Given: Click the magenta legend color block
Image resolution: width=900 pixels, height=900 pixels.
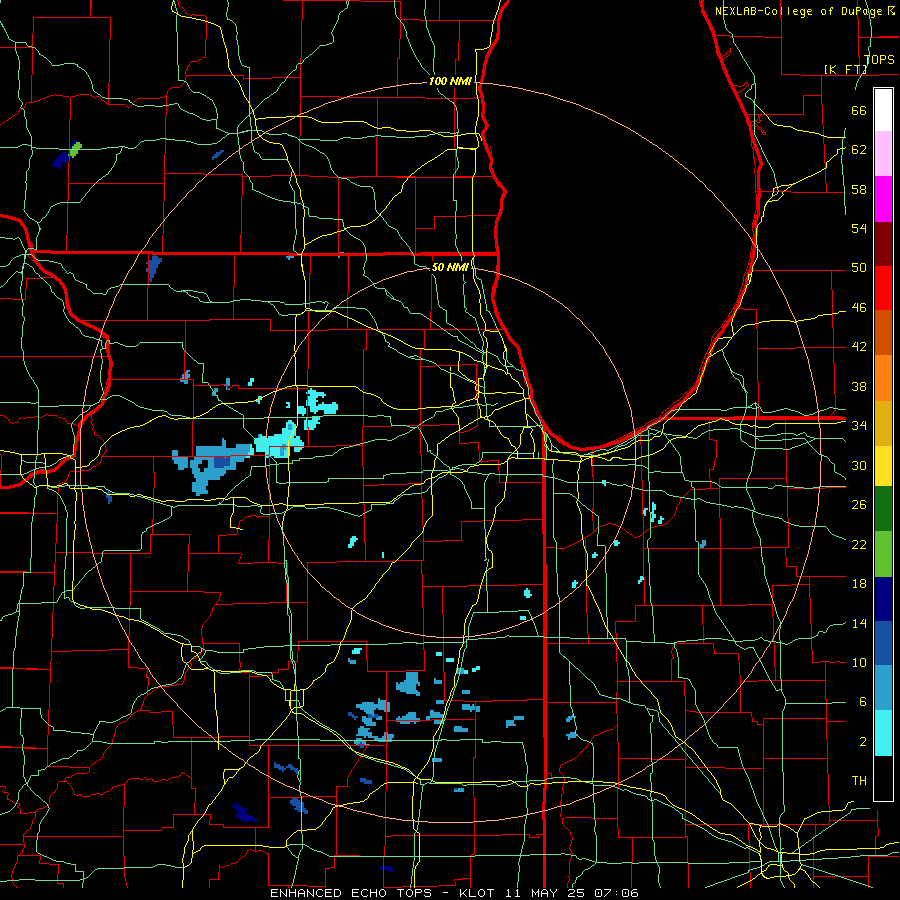Looking at the screenshot, I should pyautogui.click(x=883, y=199).
